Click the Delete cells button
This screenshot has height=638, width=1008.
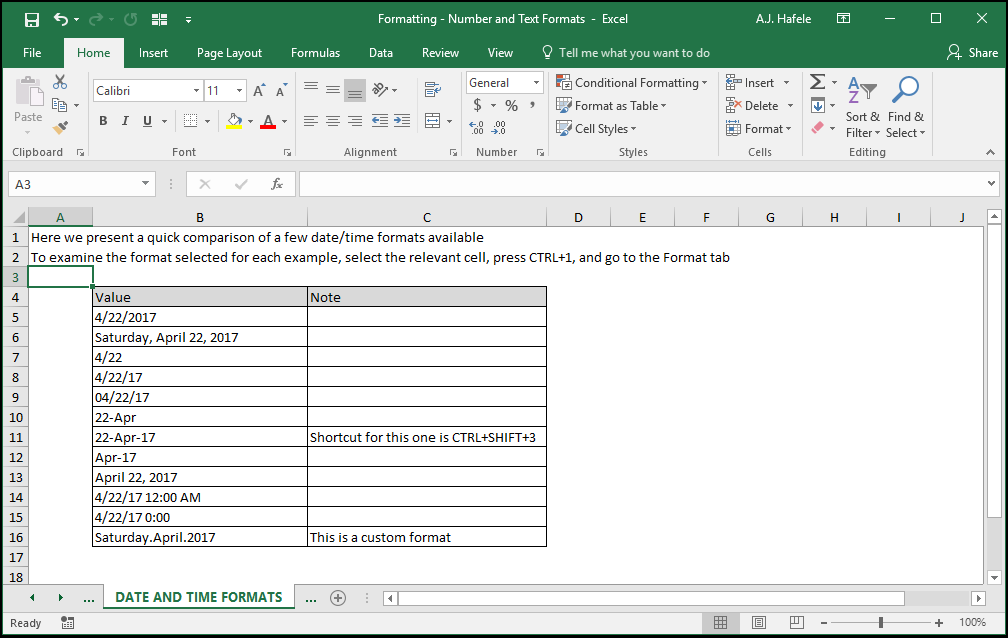[759, 105]
